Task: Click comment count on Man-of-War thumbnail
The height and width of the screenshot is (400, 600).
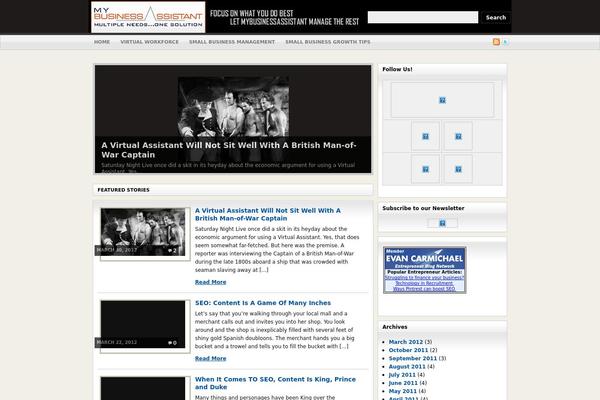Action: point(172,251)
